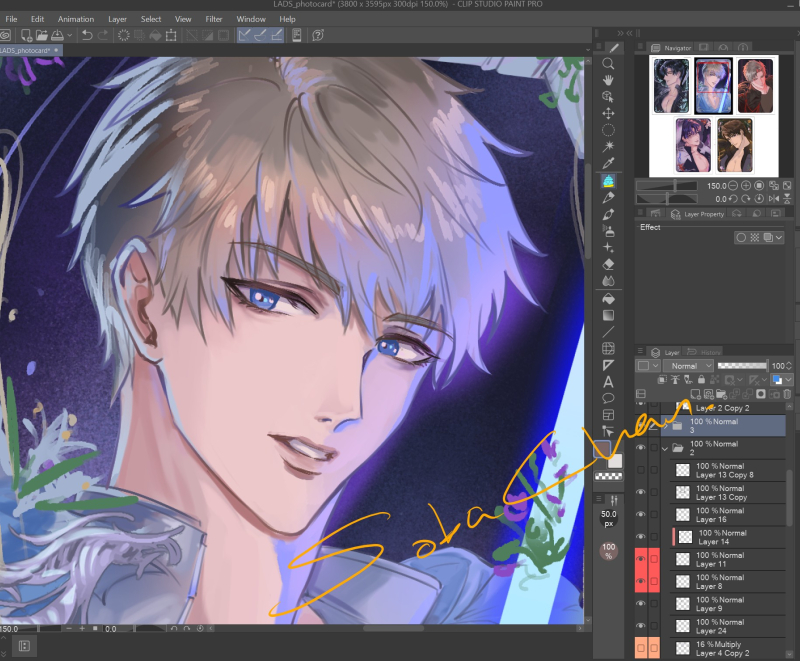Rotate canvas left in Navigator
The height and width of the screenshot is (661, 800).
coord(733,199)
